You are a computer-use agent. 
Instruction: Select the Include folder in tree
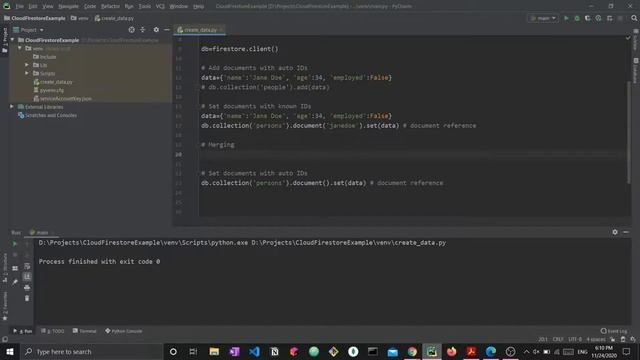pos(45,57)
